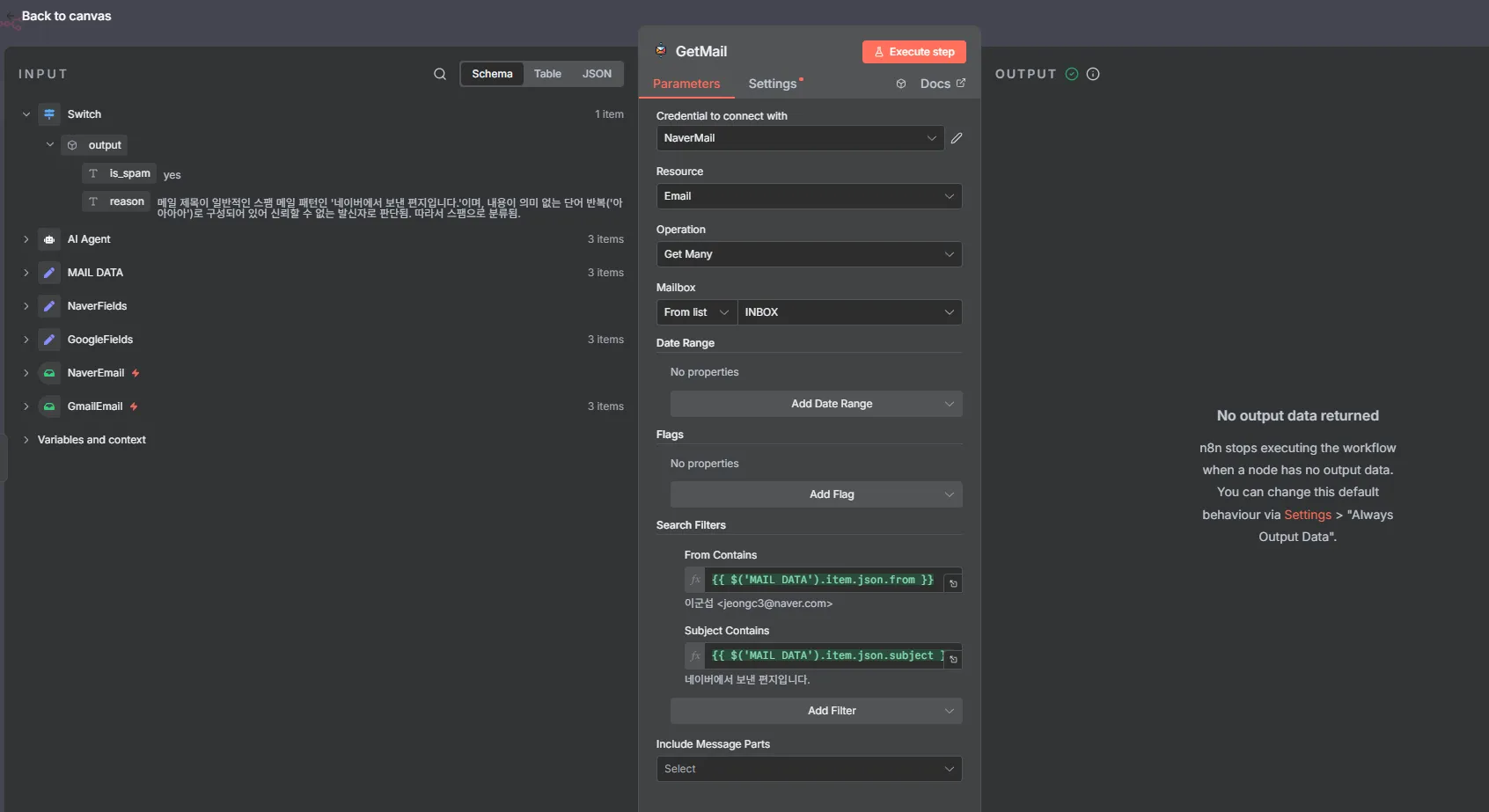Screen dimensions: 1489x812
Task: Open the Include Message Parts dropdown
Action: [808, 769]
